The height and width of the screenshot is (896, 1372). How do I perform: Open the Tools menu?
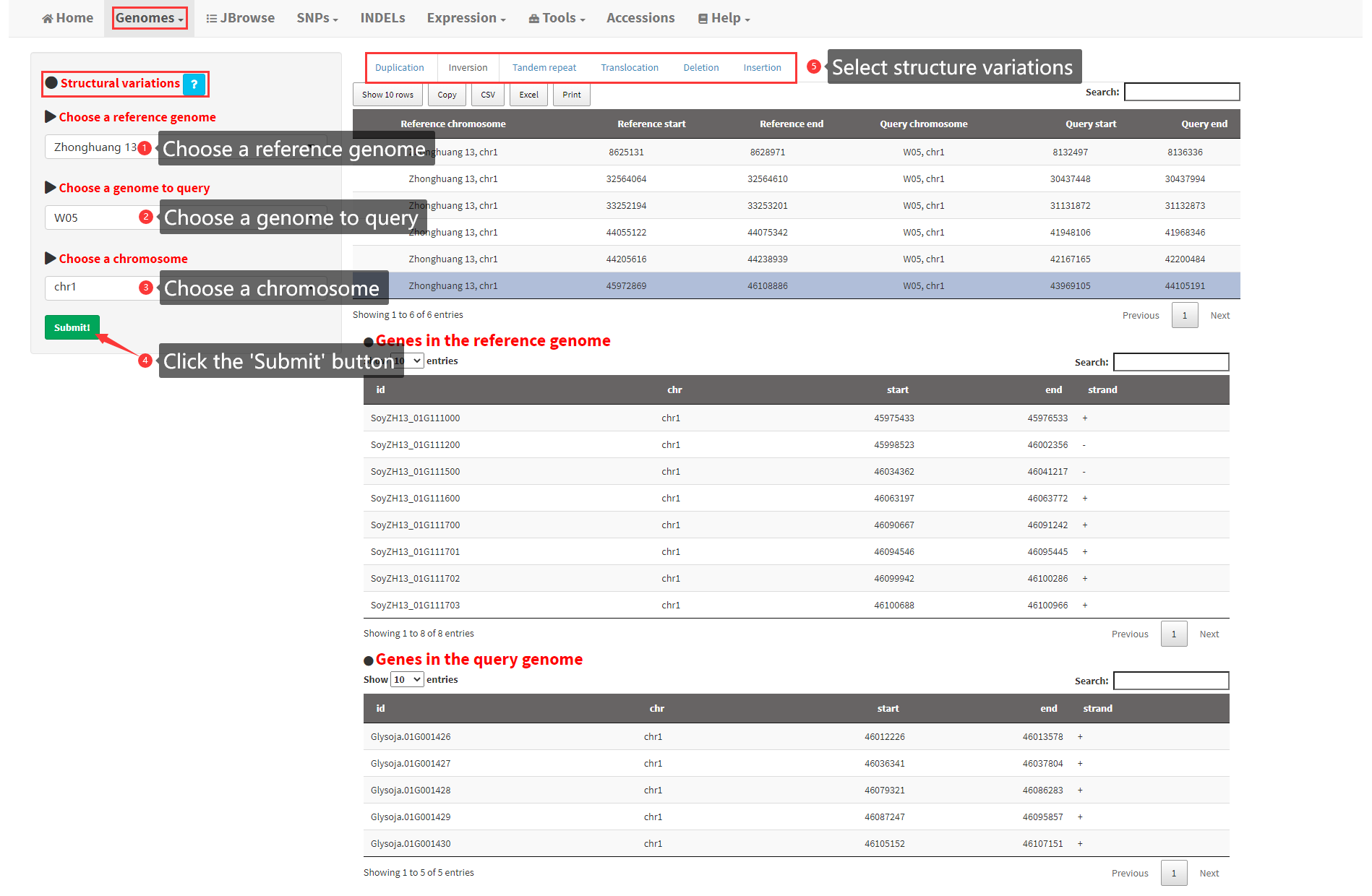point(557,18)
